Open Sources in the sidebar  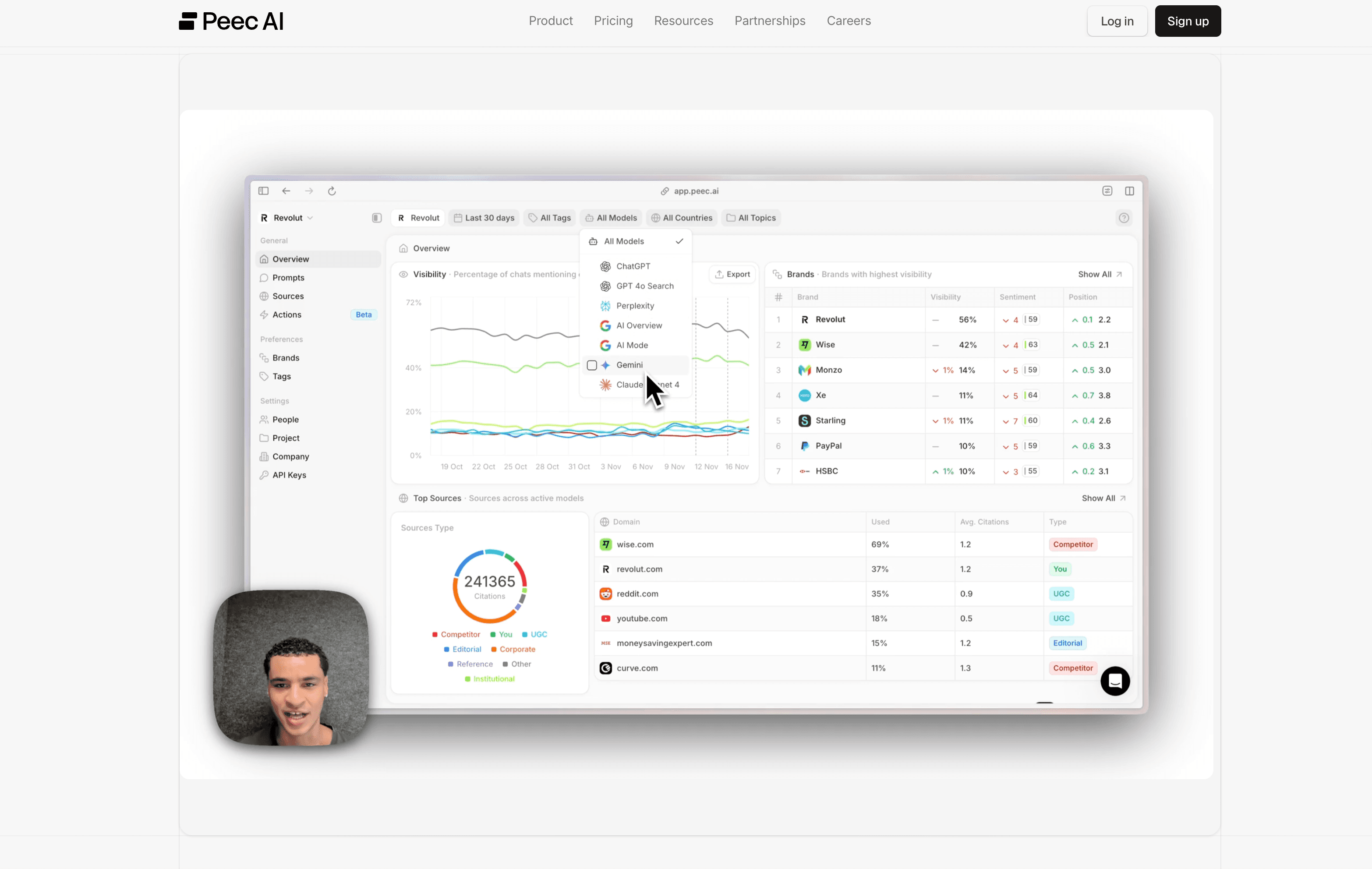click(x=318, y=297)
